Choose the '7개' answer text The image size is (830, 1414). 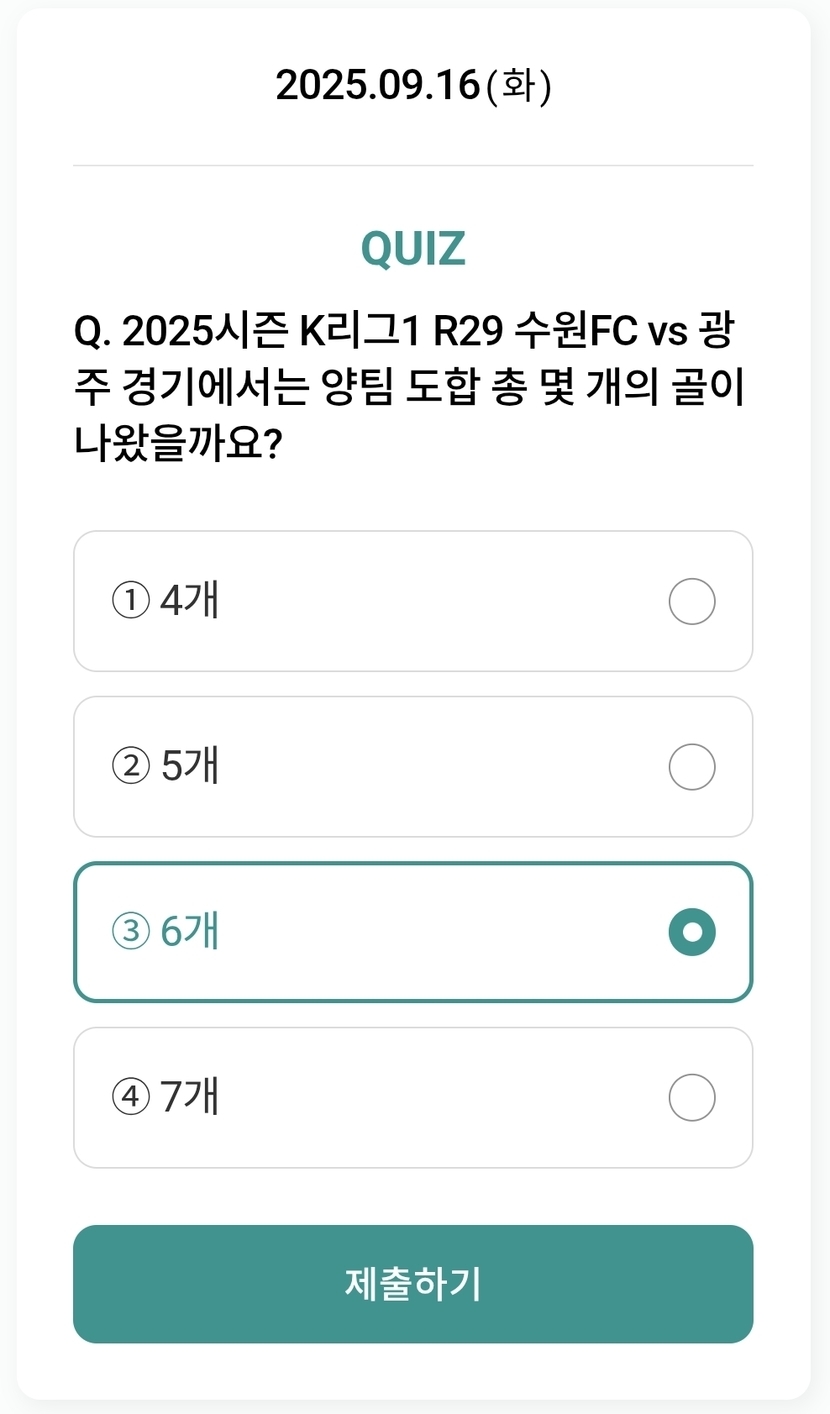click(189, 1097)
